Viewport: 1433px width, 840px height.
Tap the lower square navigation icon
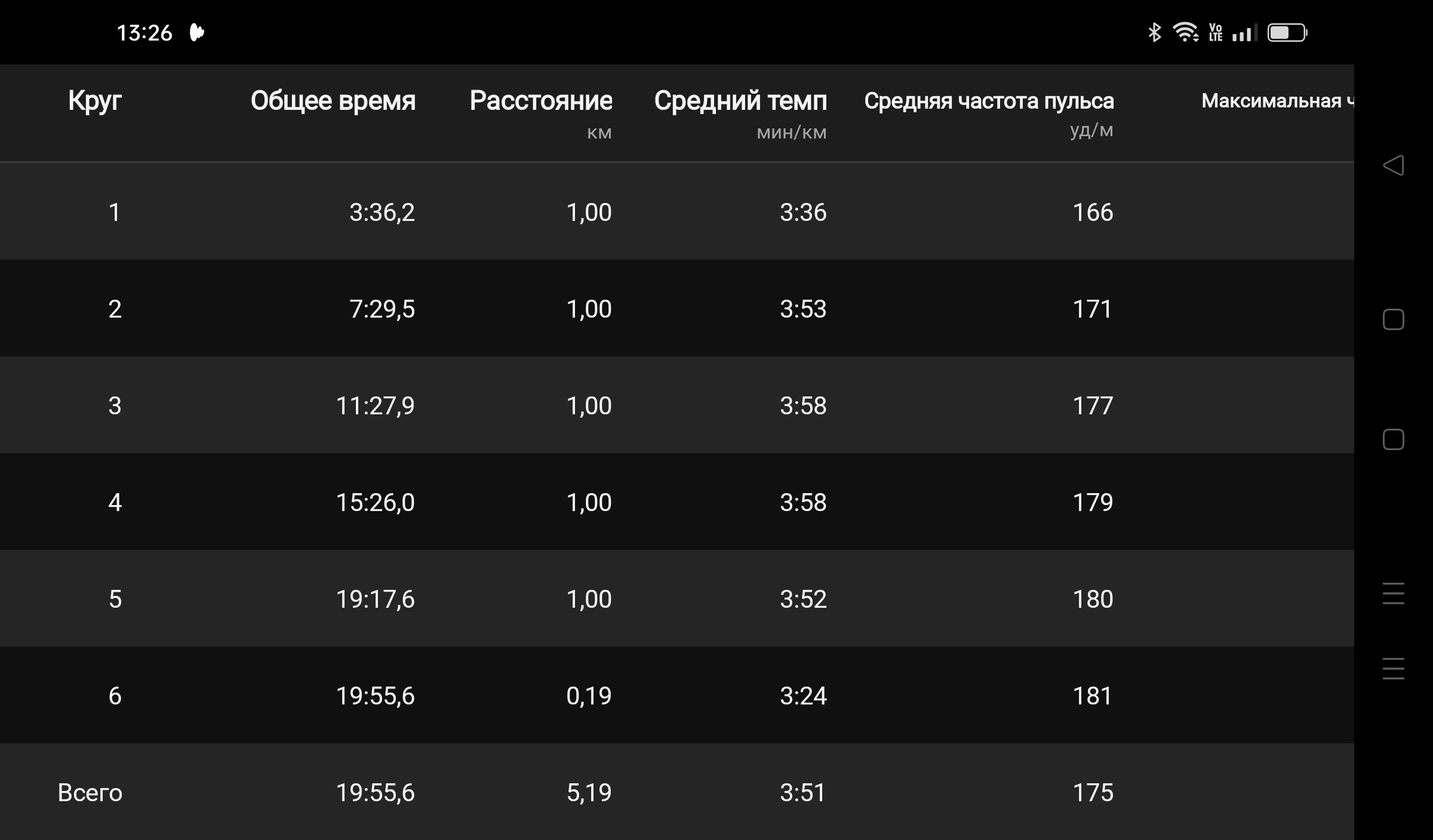[x=1394, y=439]
